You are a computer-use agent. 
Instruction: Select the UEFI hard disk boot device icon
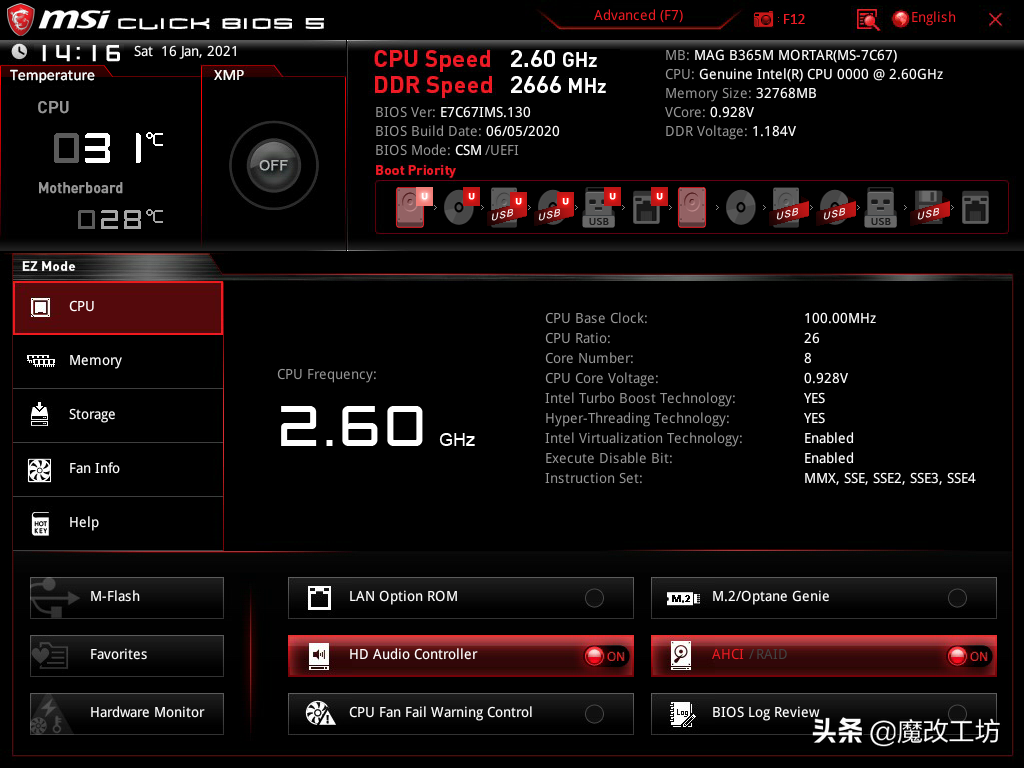(413, 207)
